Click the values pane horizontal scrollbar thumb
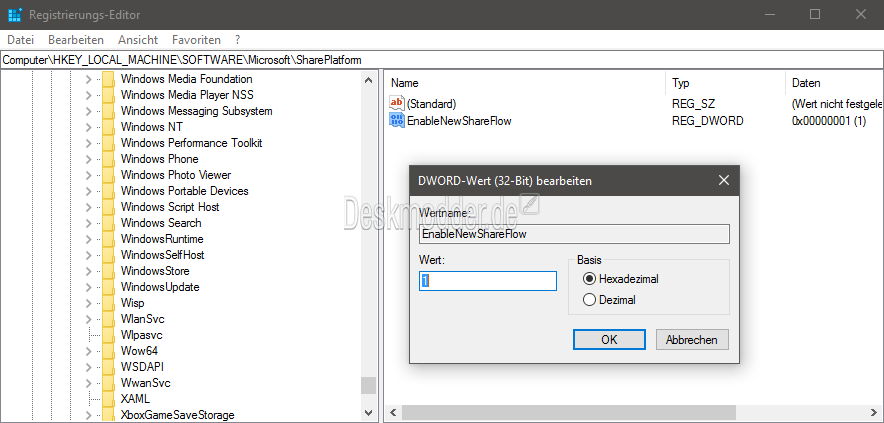Viewport: 884px width, 423px height. 569,412
